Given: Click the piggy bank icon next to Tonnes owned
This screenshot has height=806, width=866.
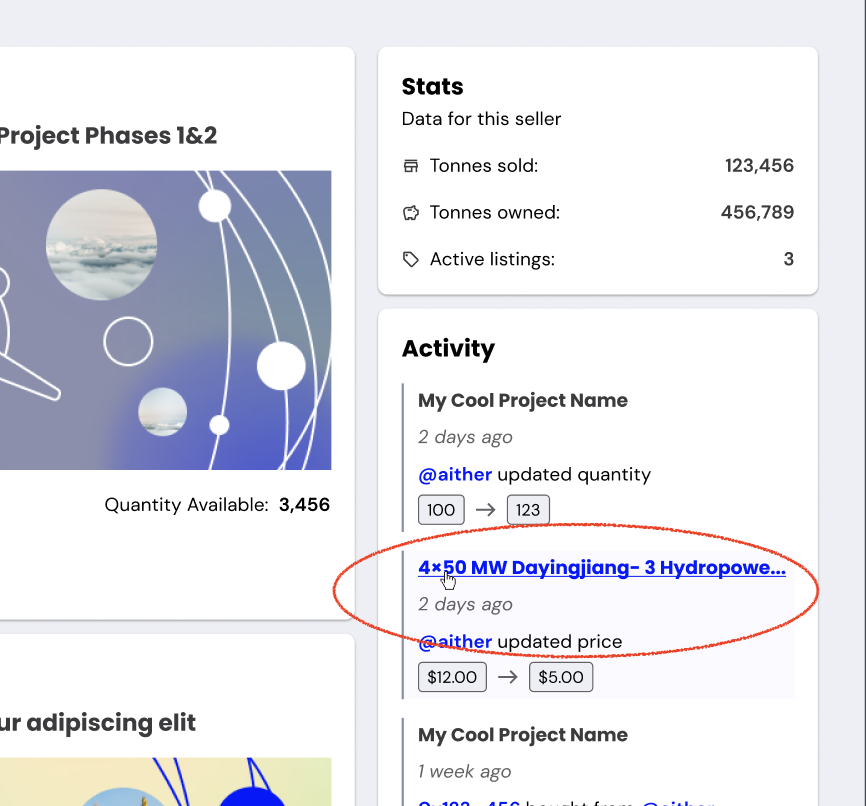Looking at the screenshot, I should (411, 212).
